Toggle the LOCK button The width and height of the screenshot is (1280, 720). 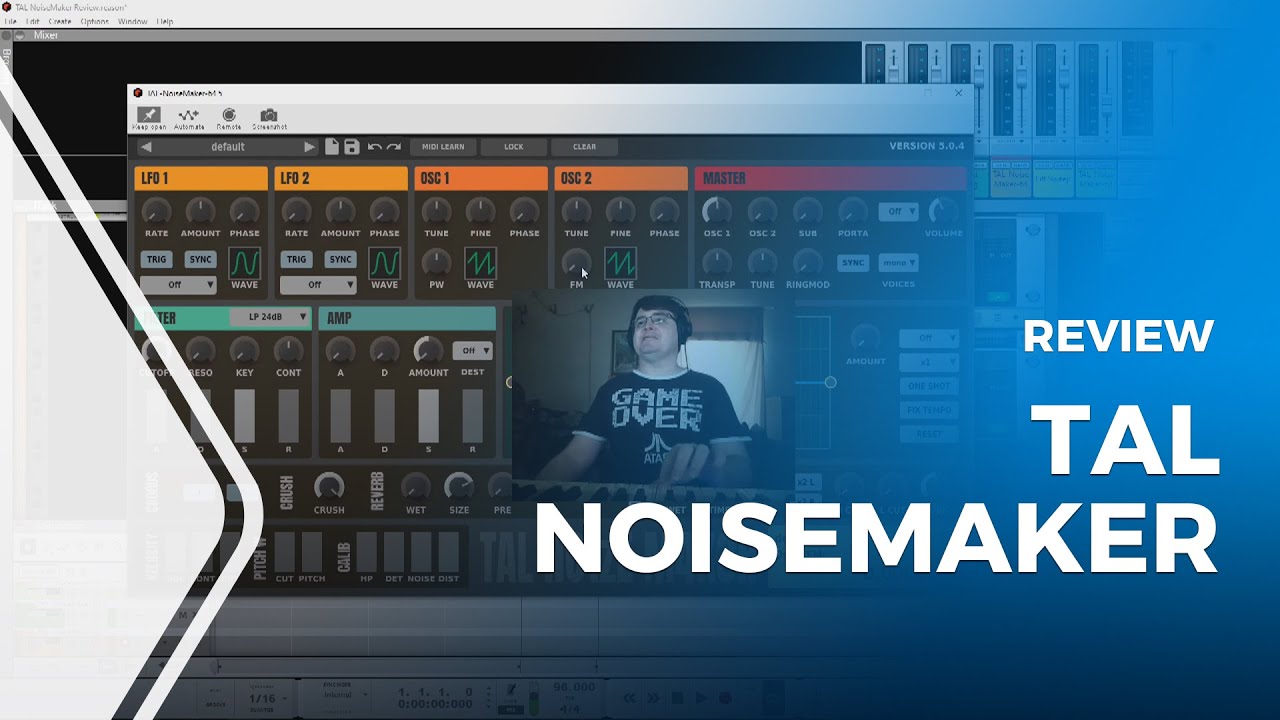tap(514, 147)
